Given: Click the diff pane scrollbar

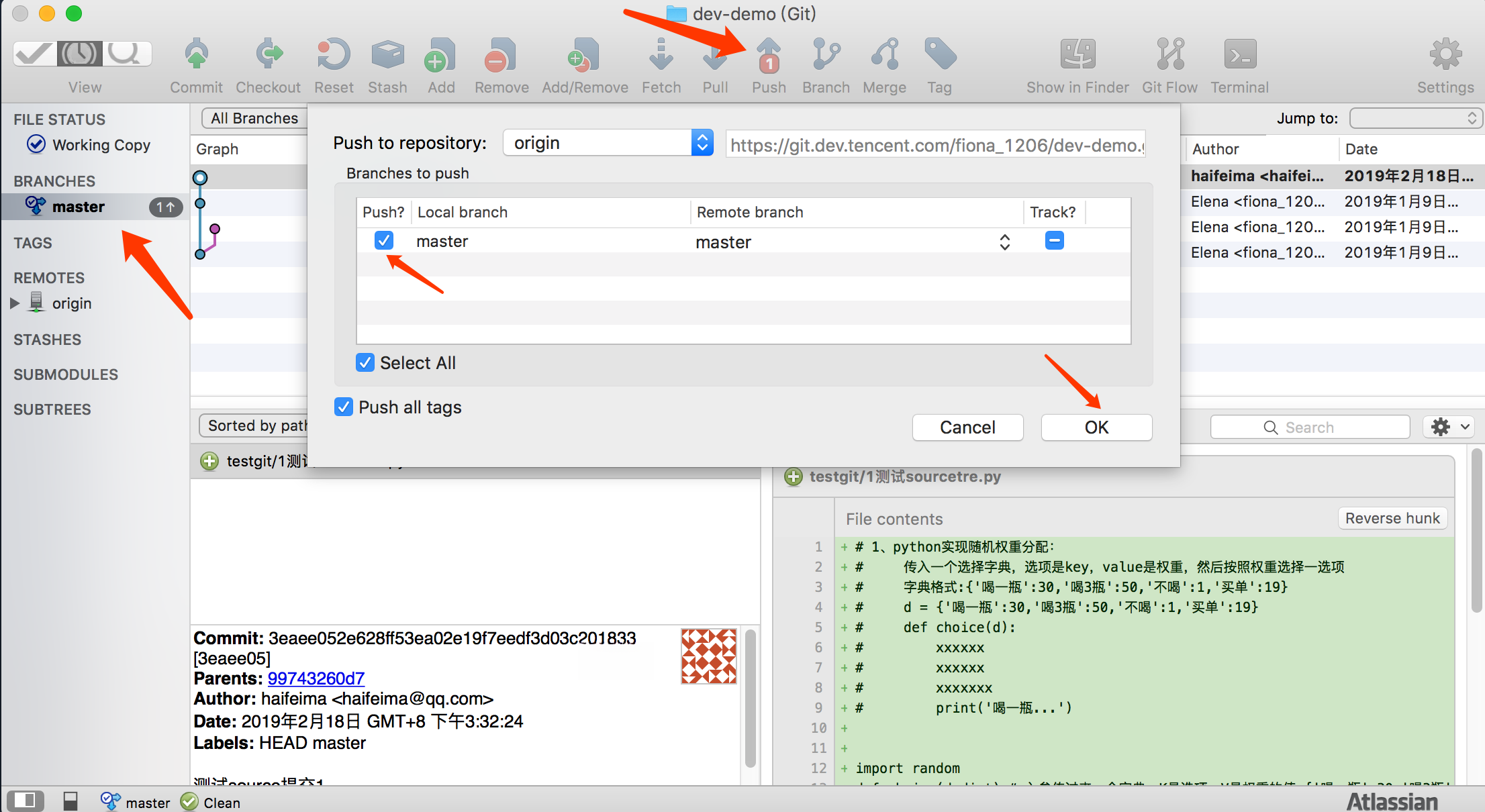Looking at the screenshot, I should 1476,530.
